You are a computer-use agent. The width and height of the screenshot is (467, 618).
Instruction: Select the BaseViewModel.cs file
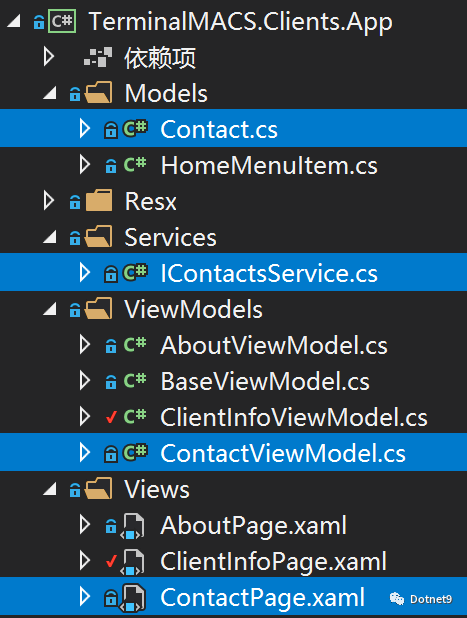coord(265,382)
